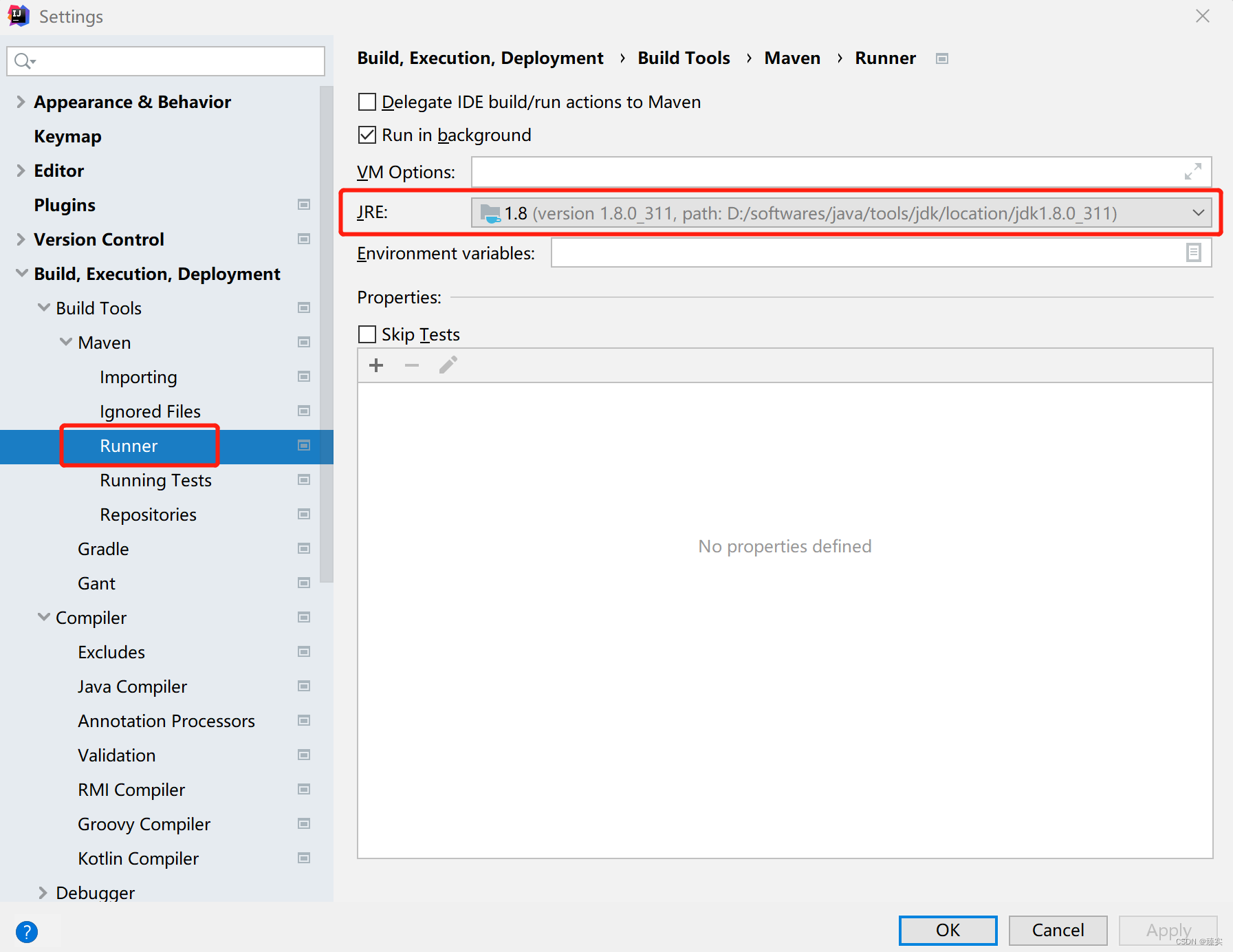Click the add property plus icon
This screenshot has width=1233, height=952.
click(x=376, y=365)
